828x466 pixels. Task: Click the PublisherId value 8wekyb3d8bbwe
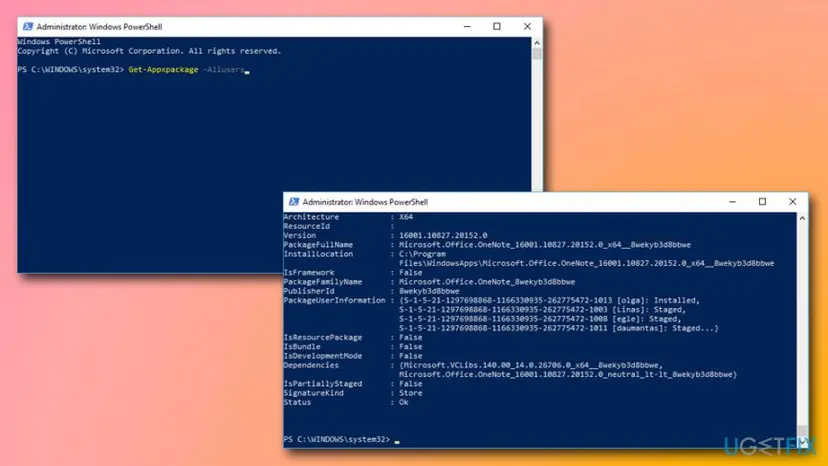tap(429, 291)
